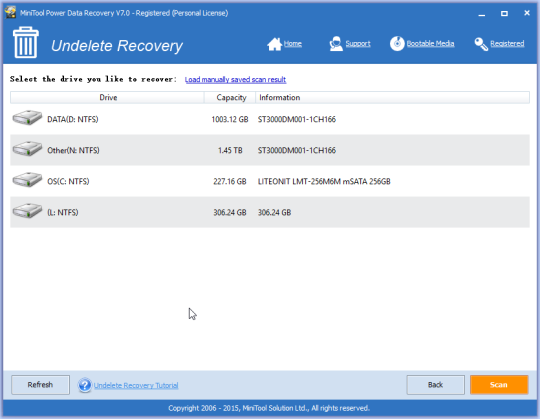Click 306.24 GB in the Information column
The width and height of the screenshot is (540, 419).
coord(274,212)
